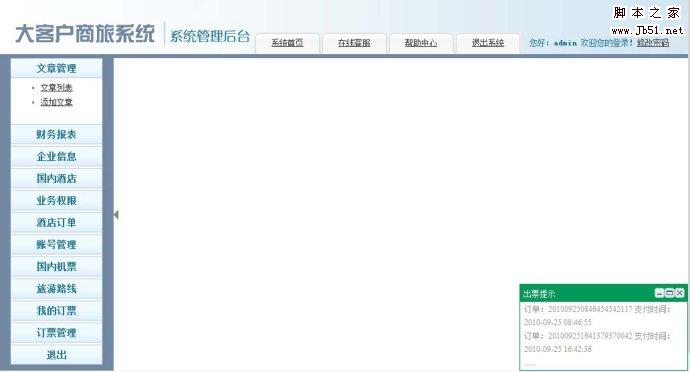Open the 文章列表 link
The image size is (690, 372).
(x=56, y=88)
